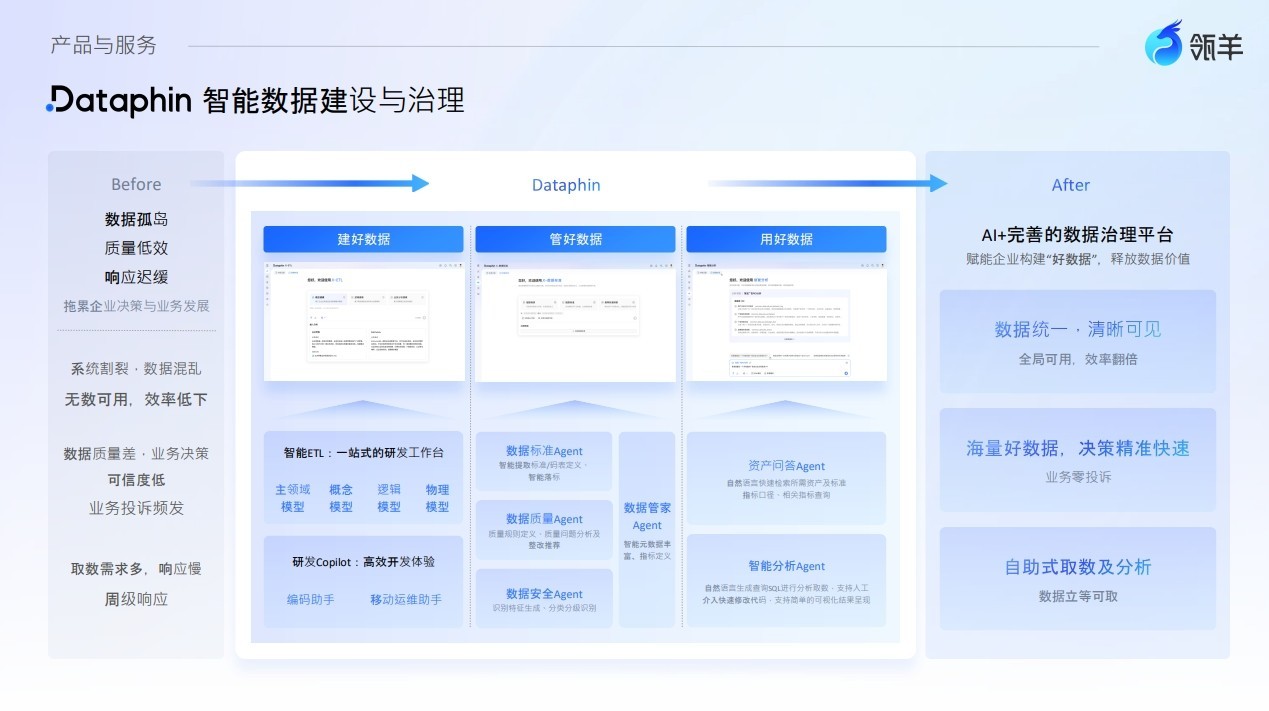Image resolution: width=1269 pixels, height=711 pixels.
Task: Click the 数据标准Agent card title
Action: (x=544, y=451)
